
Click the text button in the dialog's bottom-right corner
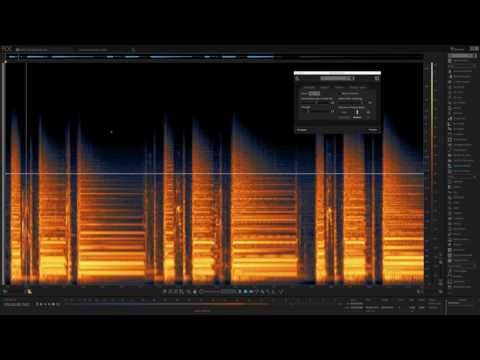373,130
